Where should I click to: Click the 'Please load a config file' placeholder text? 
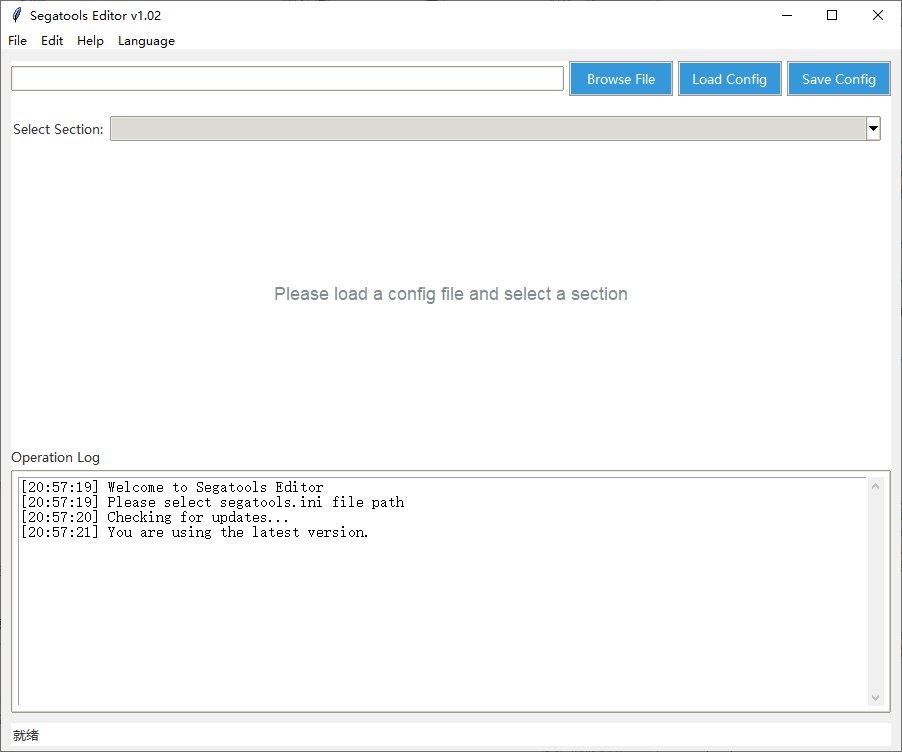point(450,294)
